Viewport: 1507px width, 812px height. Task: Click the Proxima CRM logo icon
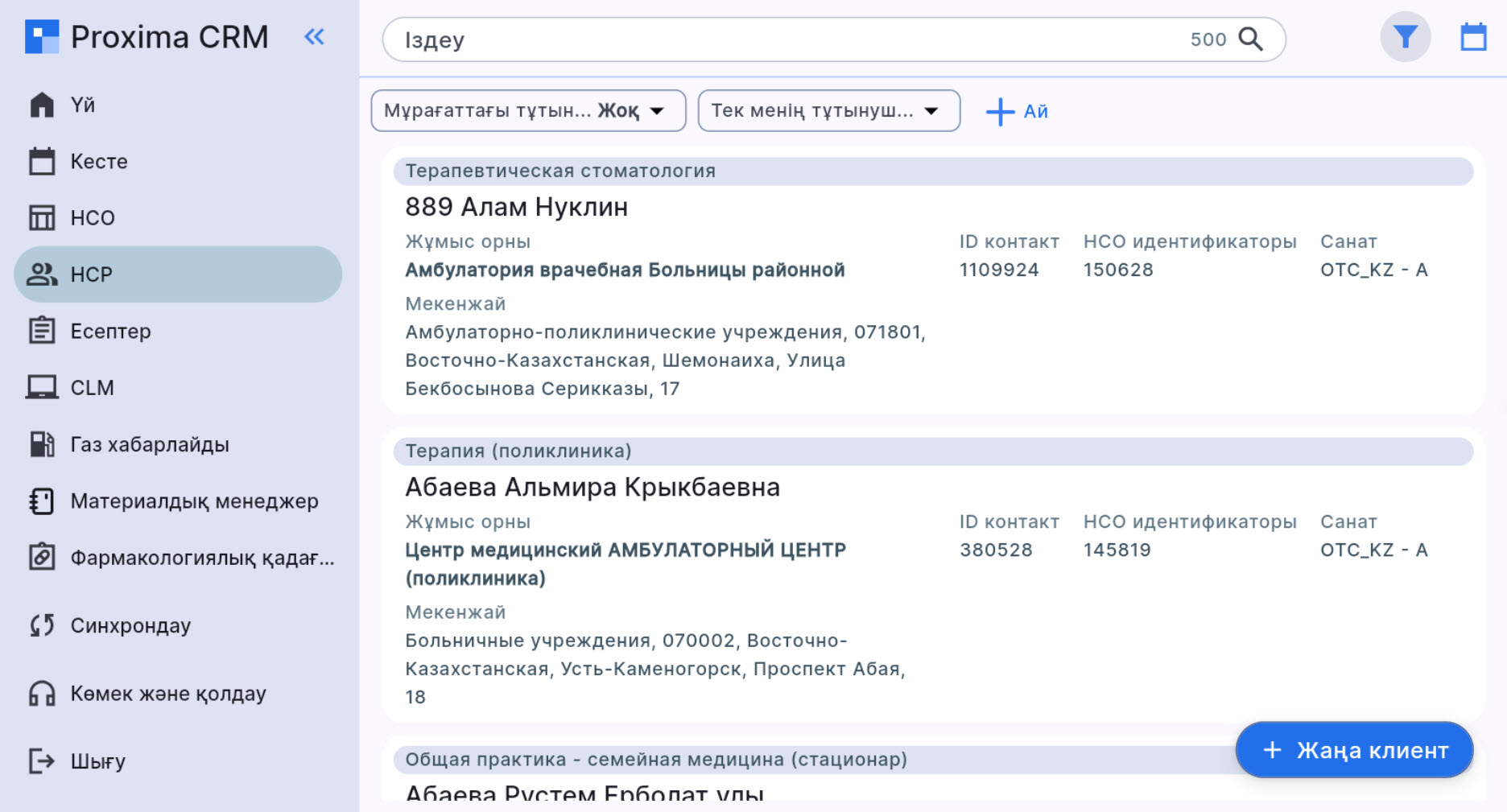pos(42,37)
